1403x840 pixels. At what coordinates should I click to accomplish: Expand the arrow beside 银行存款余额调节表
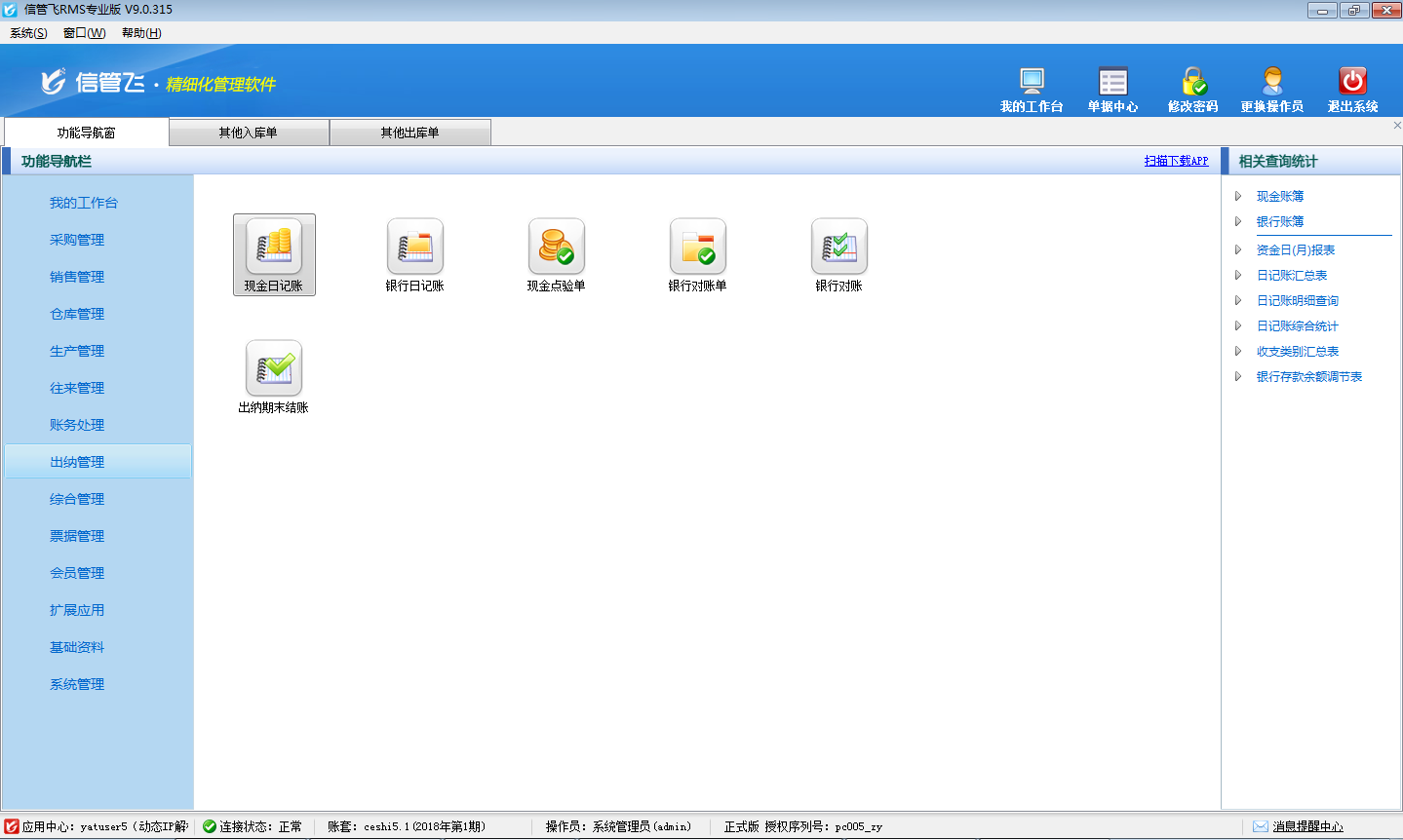point(1238,377)
